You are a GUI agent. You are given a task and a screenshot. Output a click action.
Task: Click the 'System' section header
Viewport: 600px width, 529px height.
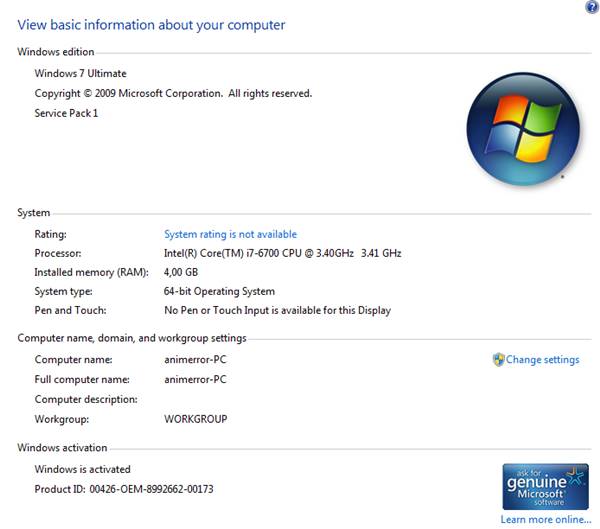[33, 213]
